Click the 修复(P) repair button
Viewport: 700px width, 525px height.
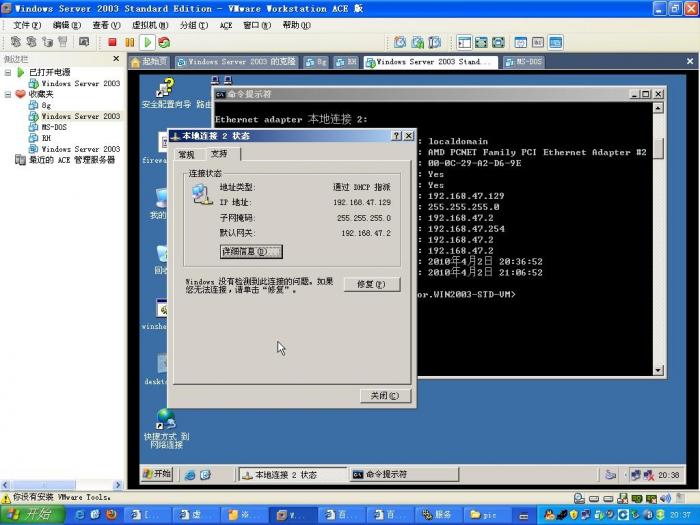(371, 284)
